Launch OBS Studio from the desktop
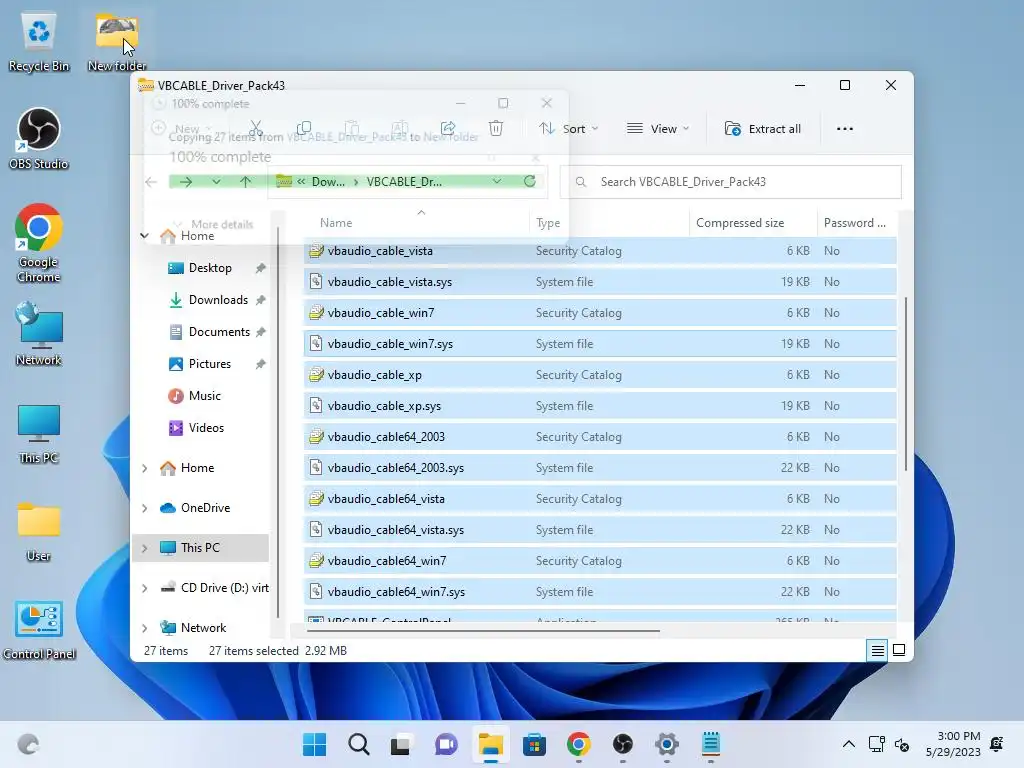The width and height of the screenshot is (1024, 768). click(39, 138)
